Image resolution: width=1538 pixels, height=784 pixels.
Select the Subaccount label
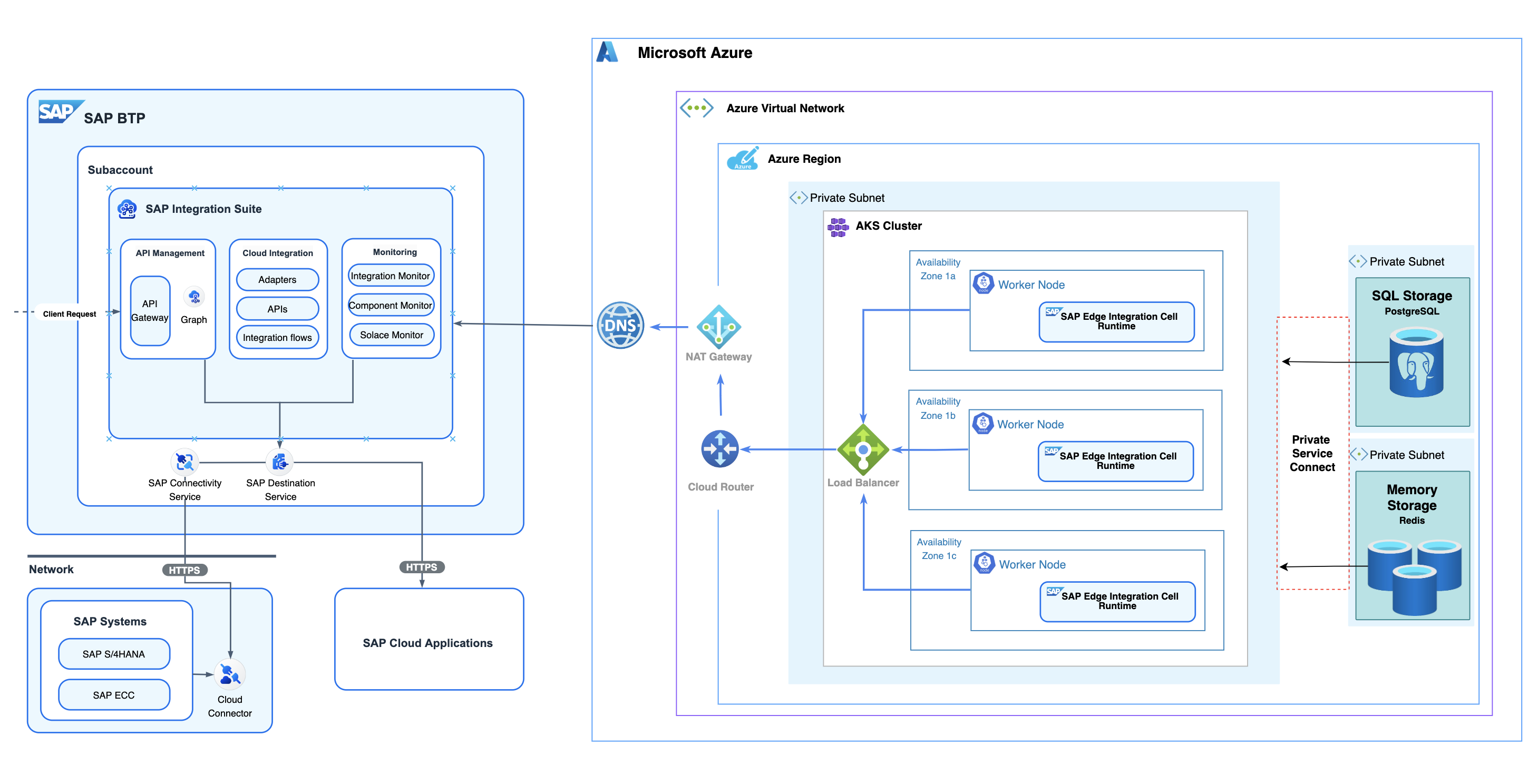(120, 170)
